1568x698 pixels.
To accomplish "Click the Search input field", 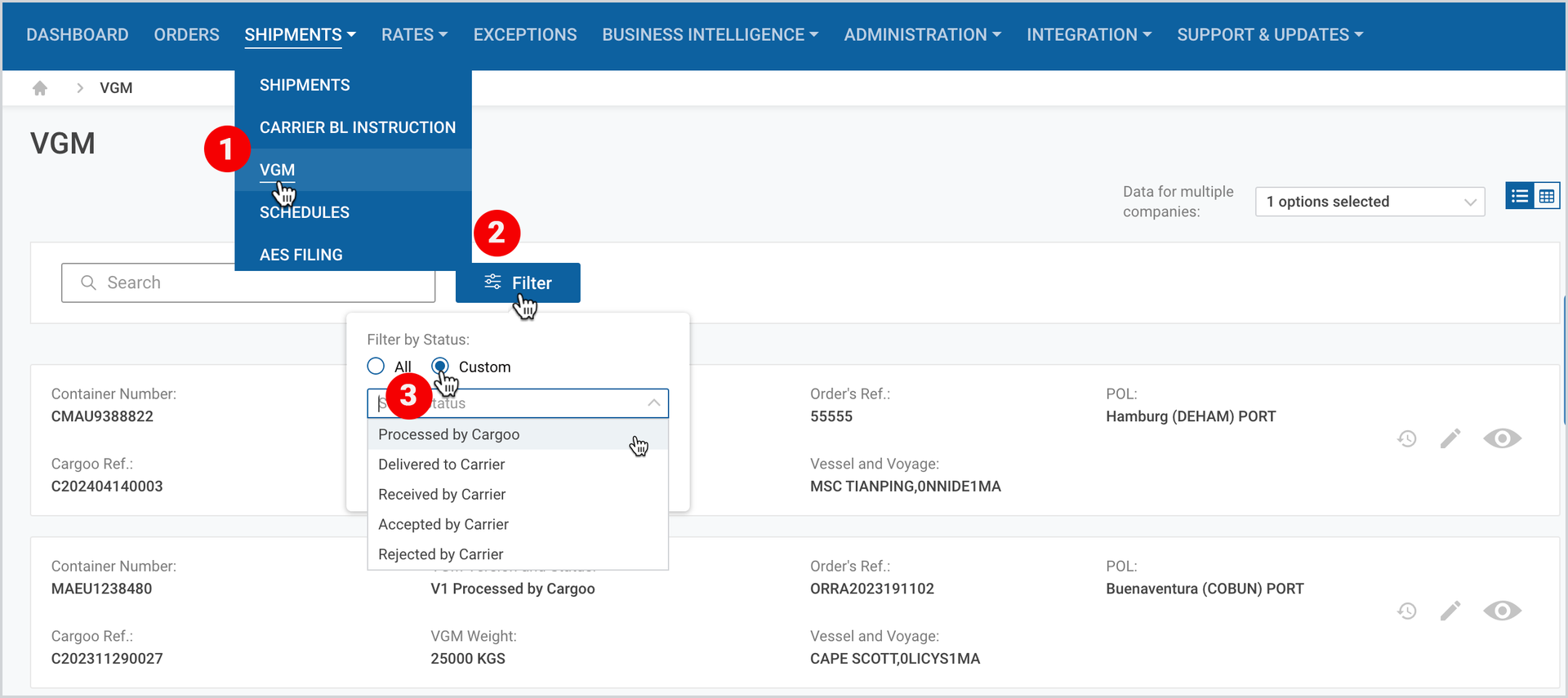I will point(248,282).
